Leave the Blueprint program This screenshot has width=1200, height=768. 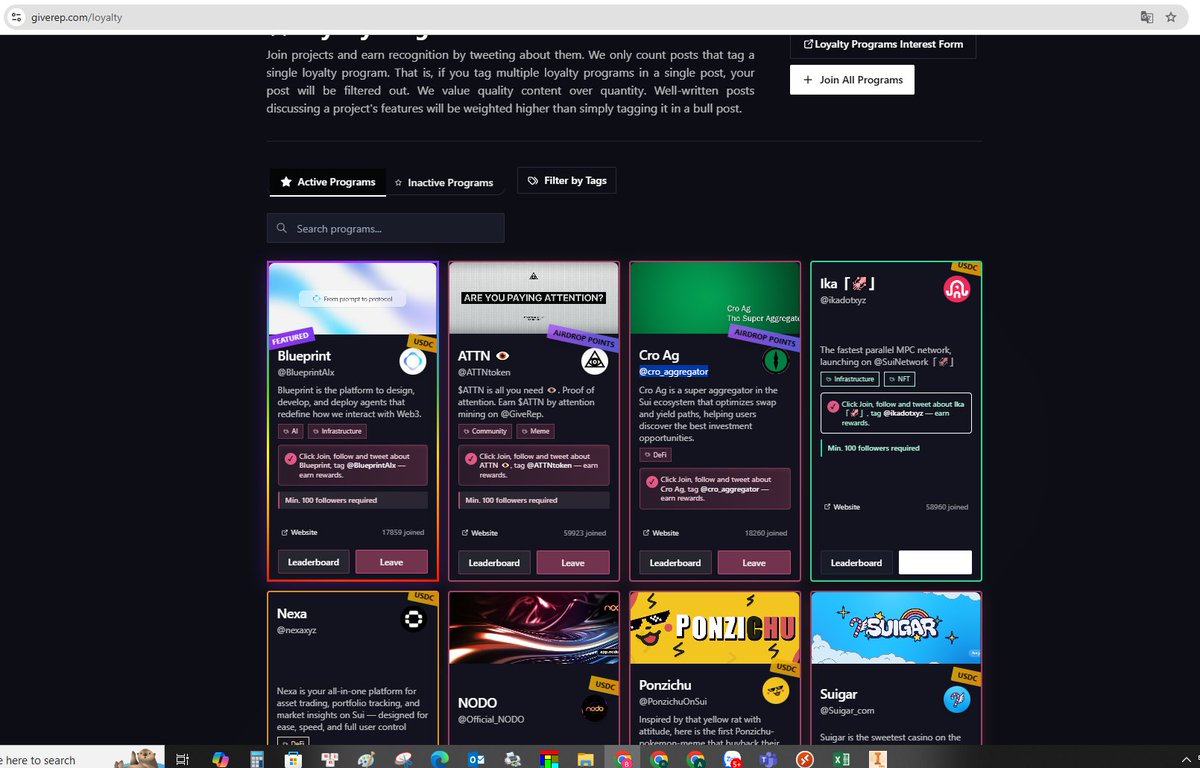391,562
